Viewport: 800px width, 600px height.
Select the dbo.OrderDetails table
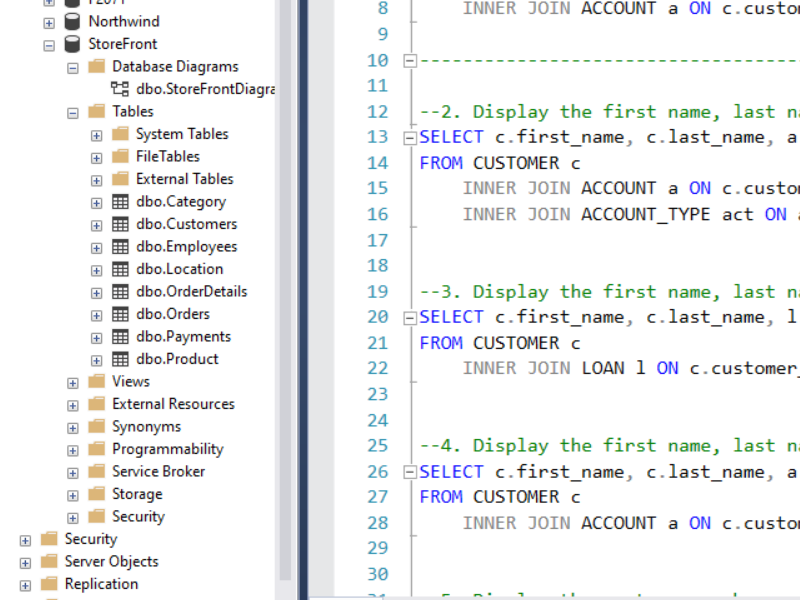pyautogui.click(x=191, y=292)
